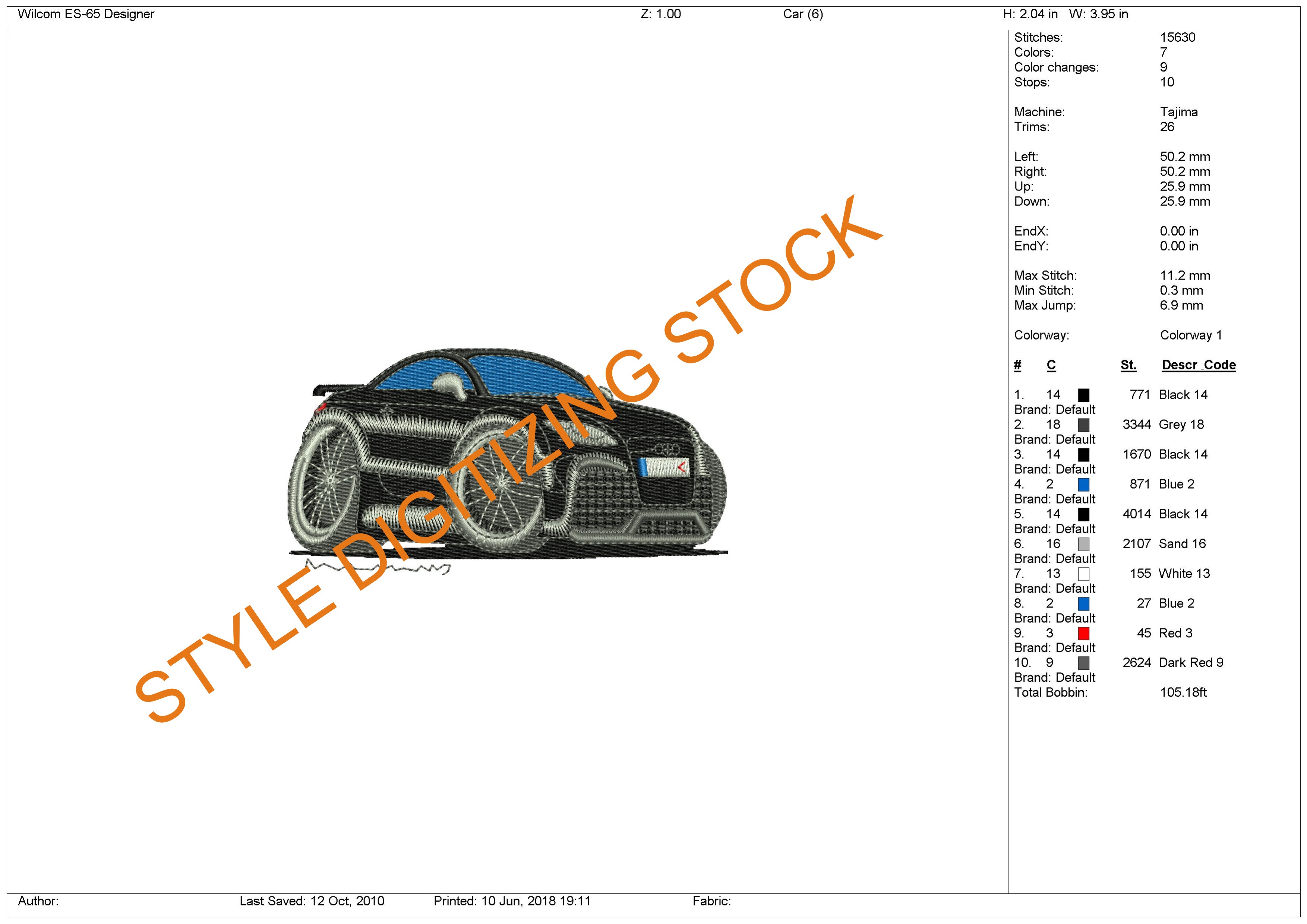This screenshot has width=1307, height=924.
Task: Click the C column header
Action: pos(1051,365)
